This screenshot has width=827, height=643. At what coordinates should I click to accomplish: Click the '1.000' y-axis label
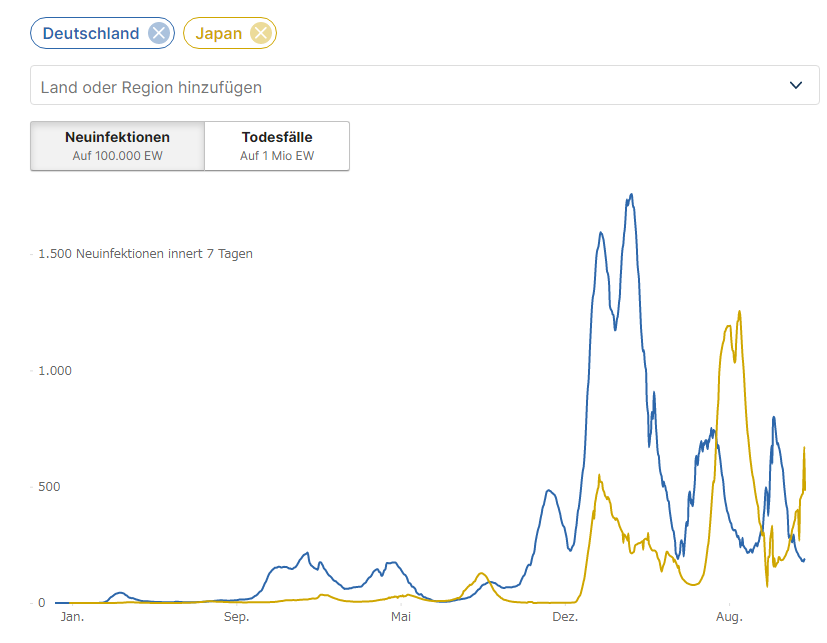click(x=55, y=371)
